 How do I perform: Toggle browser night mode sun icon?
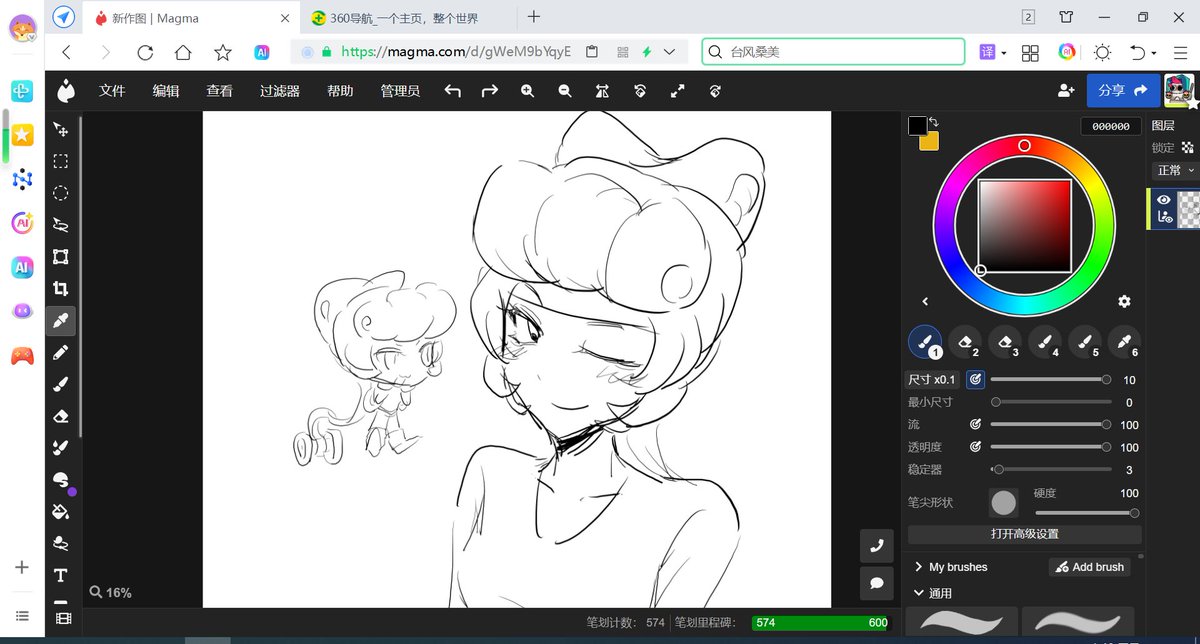(1103, 52)
